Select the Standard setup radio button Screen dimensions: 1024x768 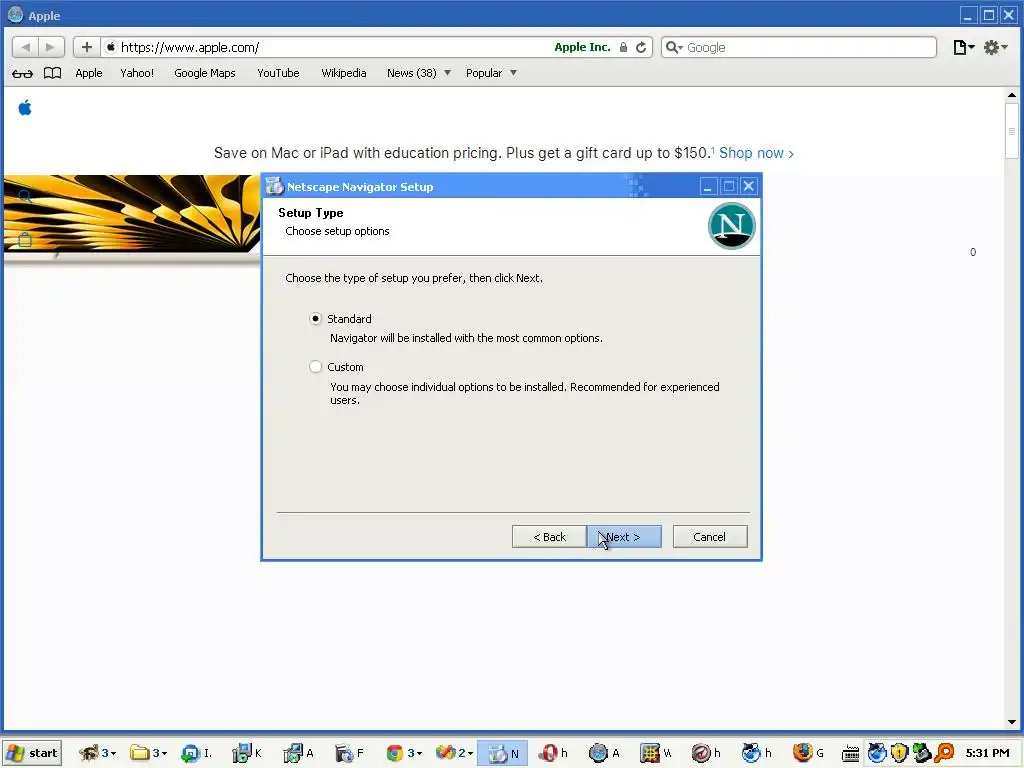pos(315,319)
